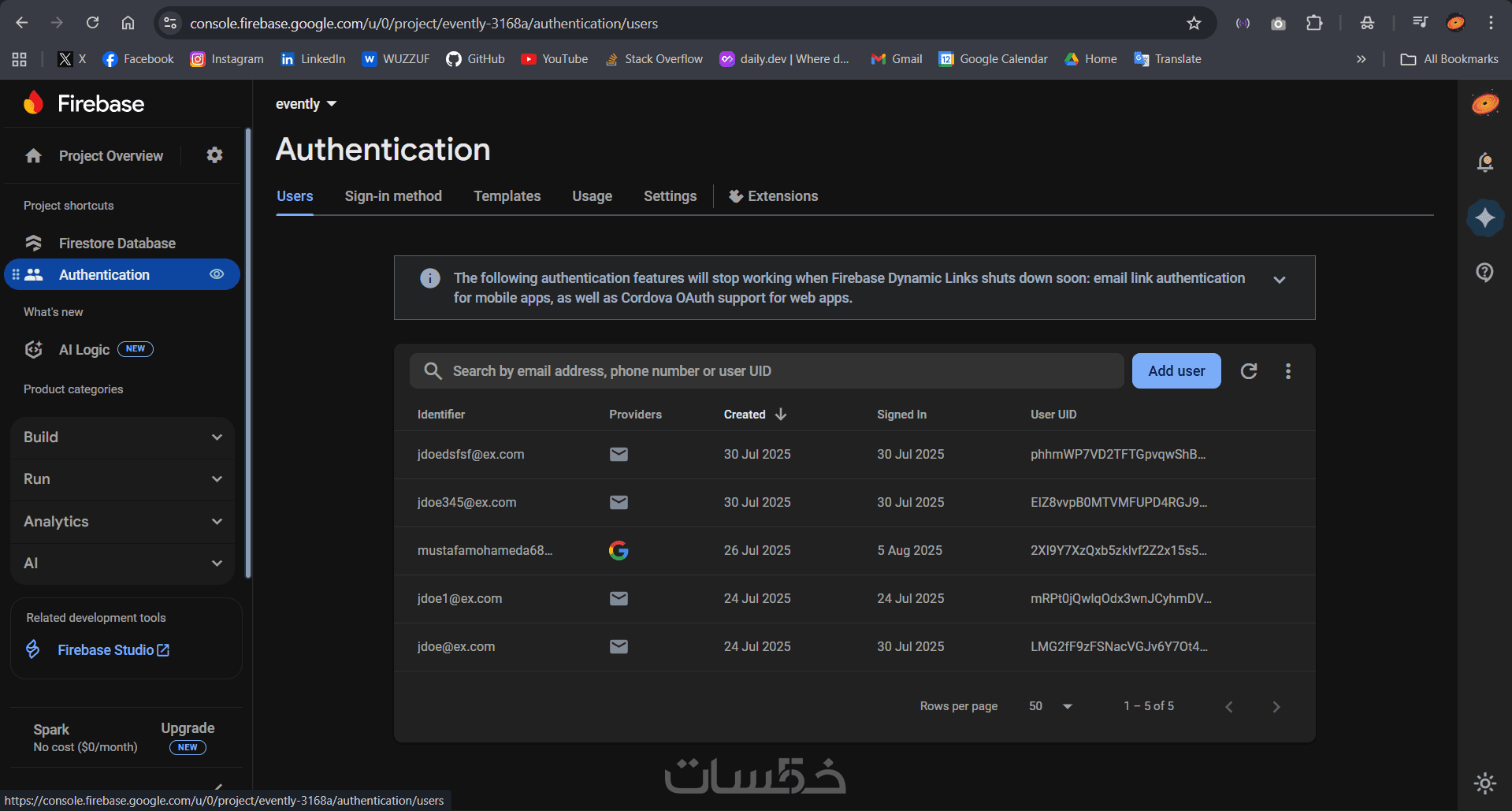Open the help question mark icon

(x=1484, y=272)
